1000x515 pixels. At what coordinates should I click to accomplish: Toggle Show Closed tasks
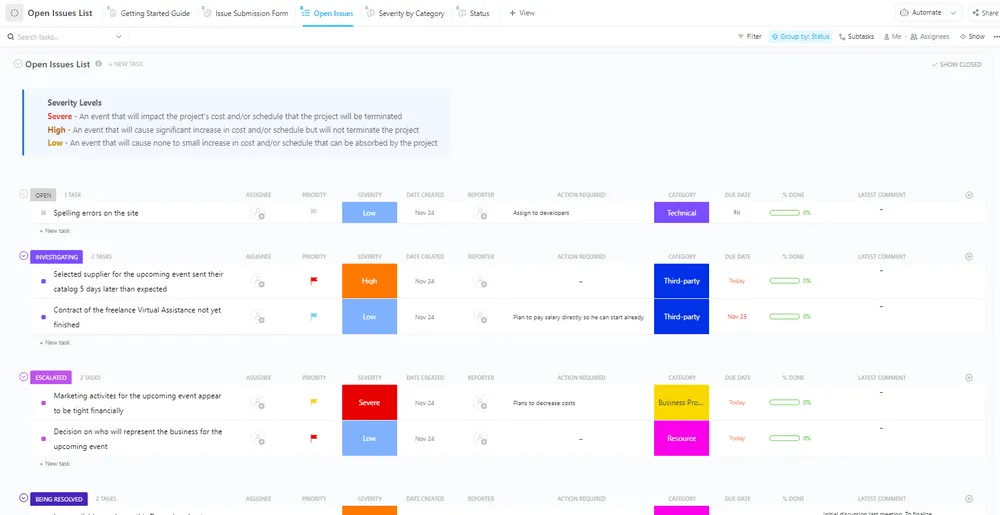(x=956, y=64)
